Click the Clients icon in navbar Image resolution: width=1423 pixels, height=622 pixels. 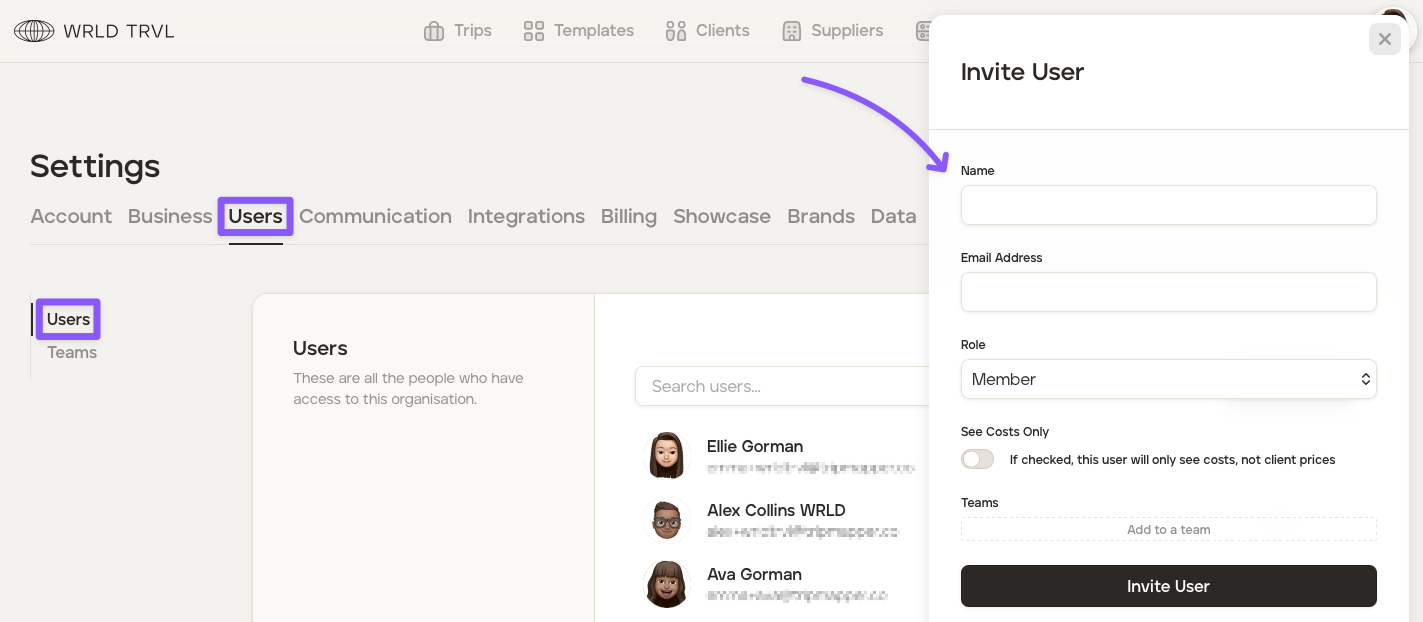[676, 31]
